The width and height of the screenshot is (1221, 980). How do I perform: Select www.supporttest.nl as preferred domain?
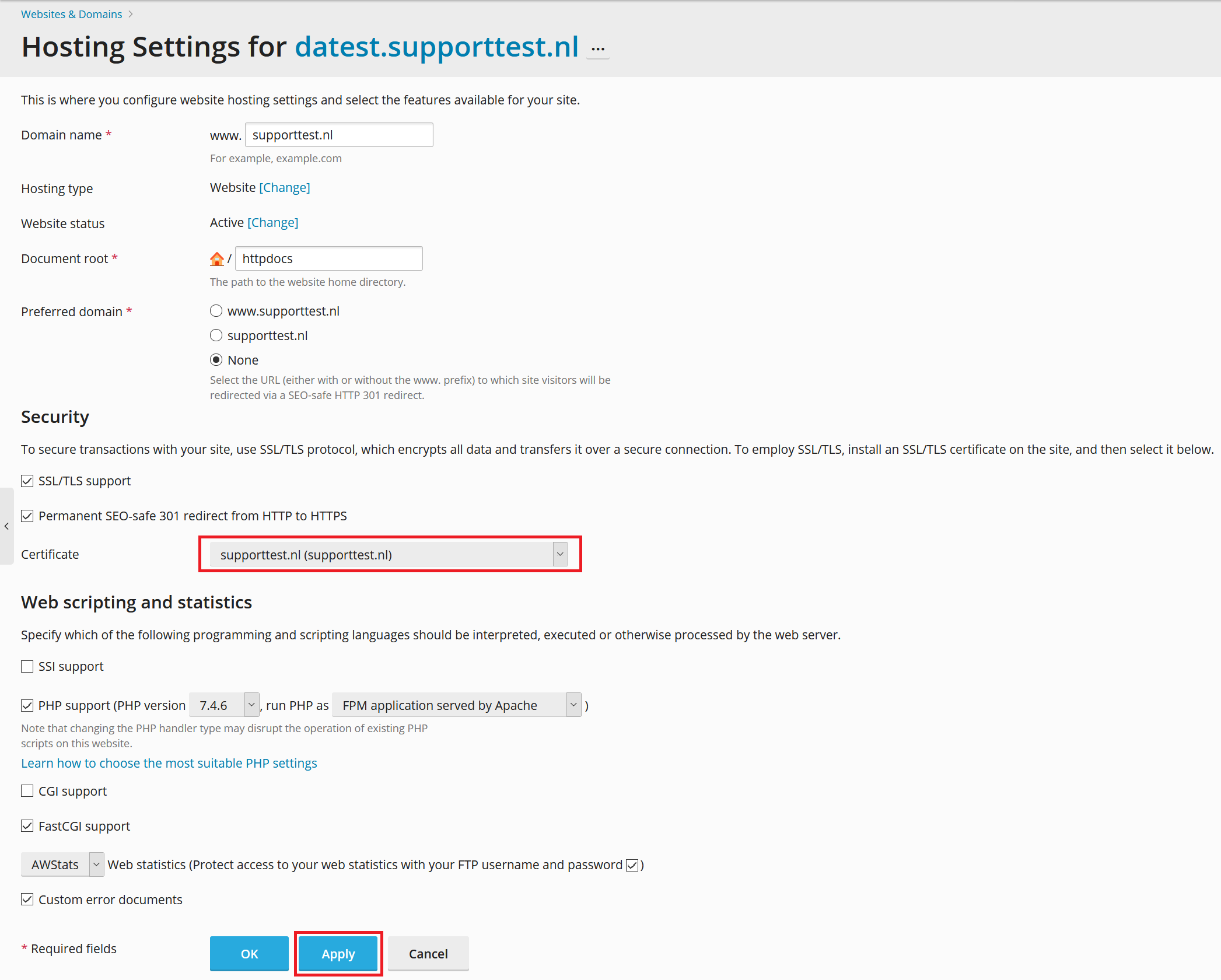(x=216, y=311)
